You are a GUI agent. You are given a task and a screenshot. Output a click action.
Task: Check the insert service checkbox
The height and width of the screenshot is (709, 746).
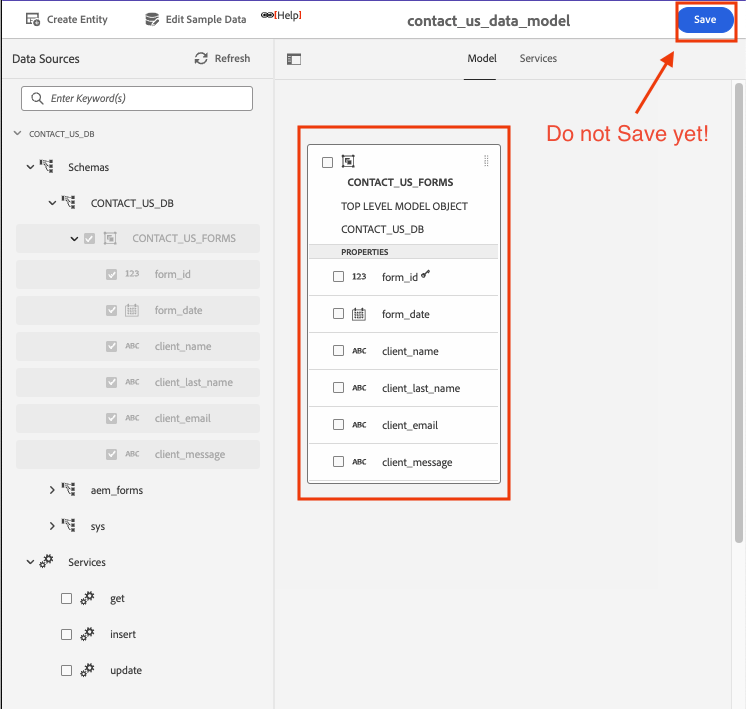tap(67, 634)
